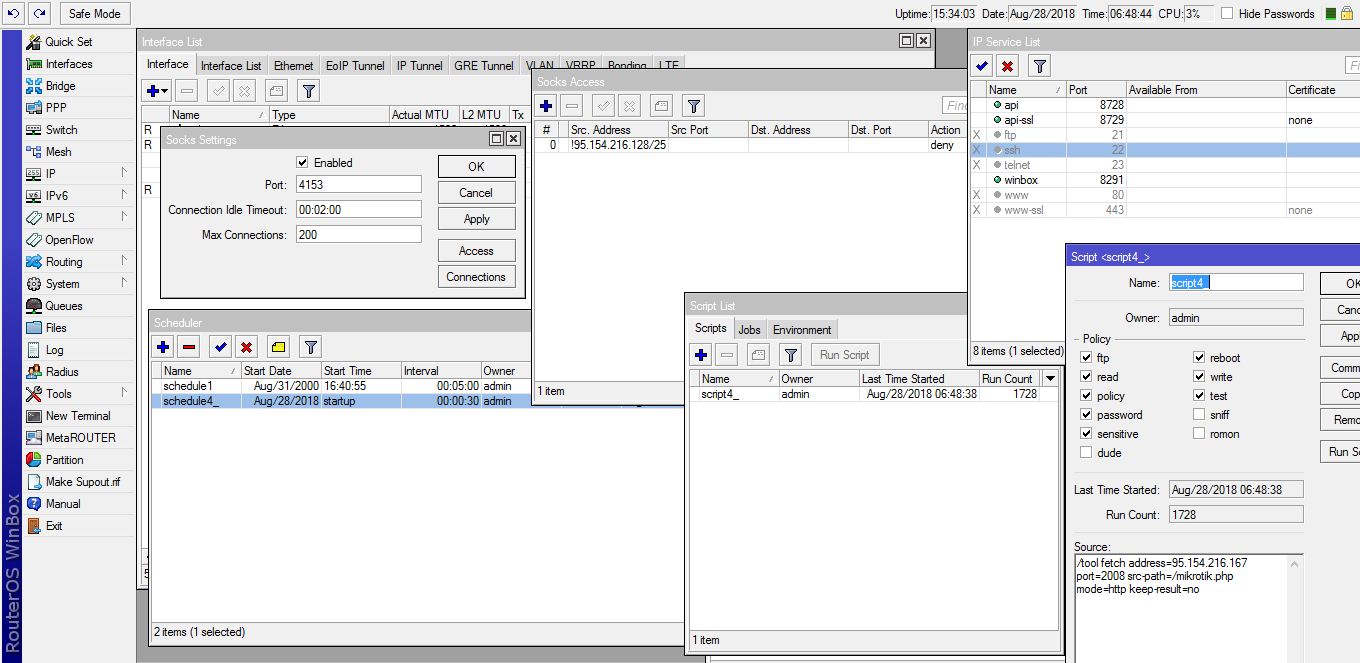Toggle the Hide Passwords checkbox
This screenshot has width=1360, height=663.
(1227, 14)
